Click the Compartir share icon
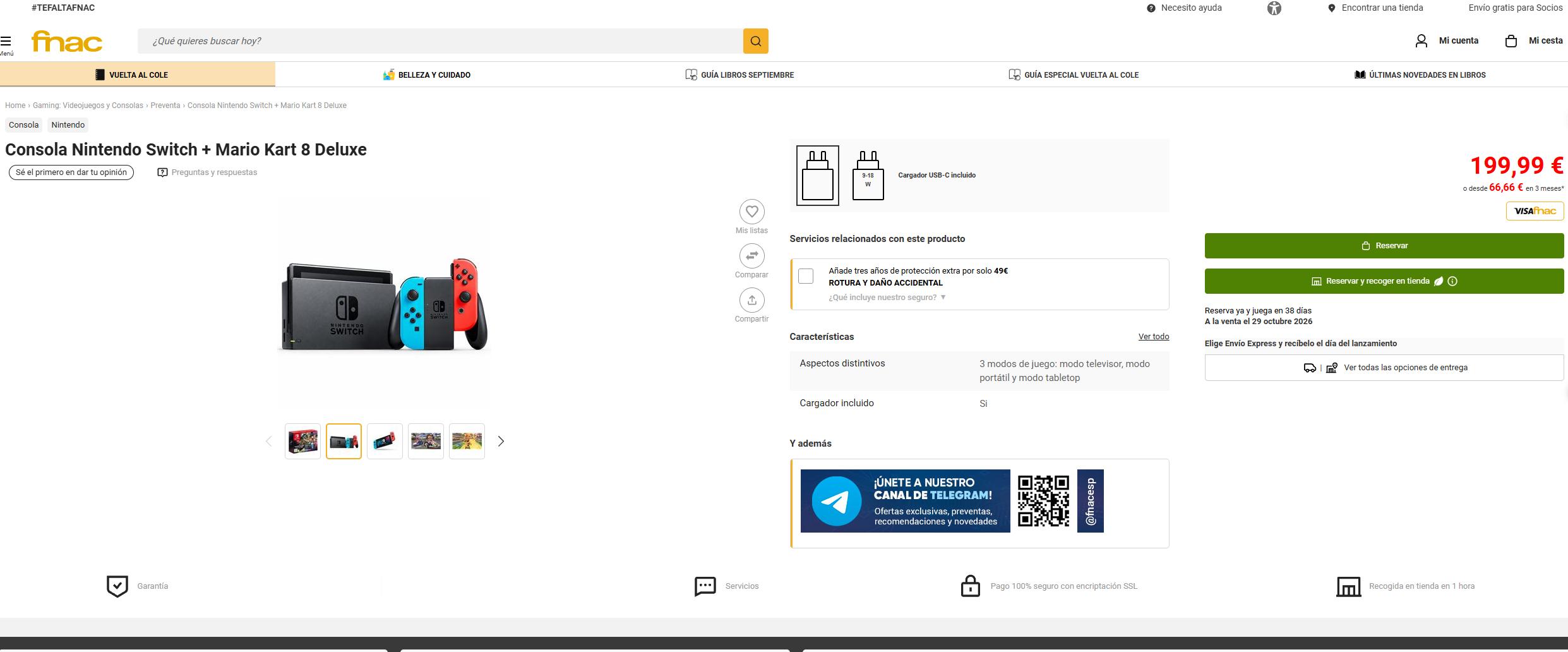This screenshot has height=652, width=1568. tap(751, 300)
